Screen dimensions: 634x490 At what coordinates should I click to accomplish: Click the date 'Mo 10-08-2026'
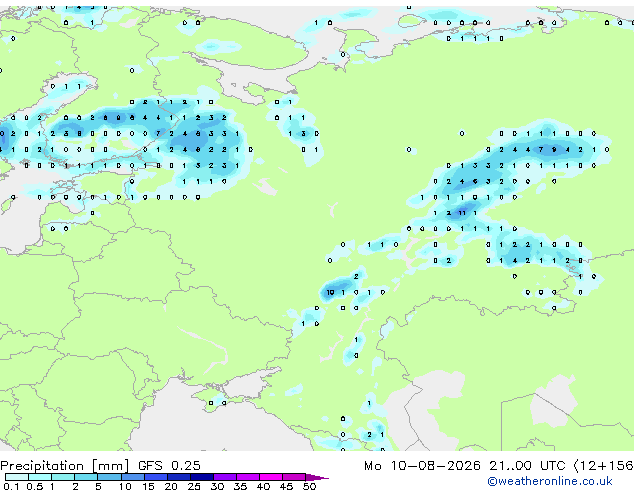422,466
